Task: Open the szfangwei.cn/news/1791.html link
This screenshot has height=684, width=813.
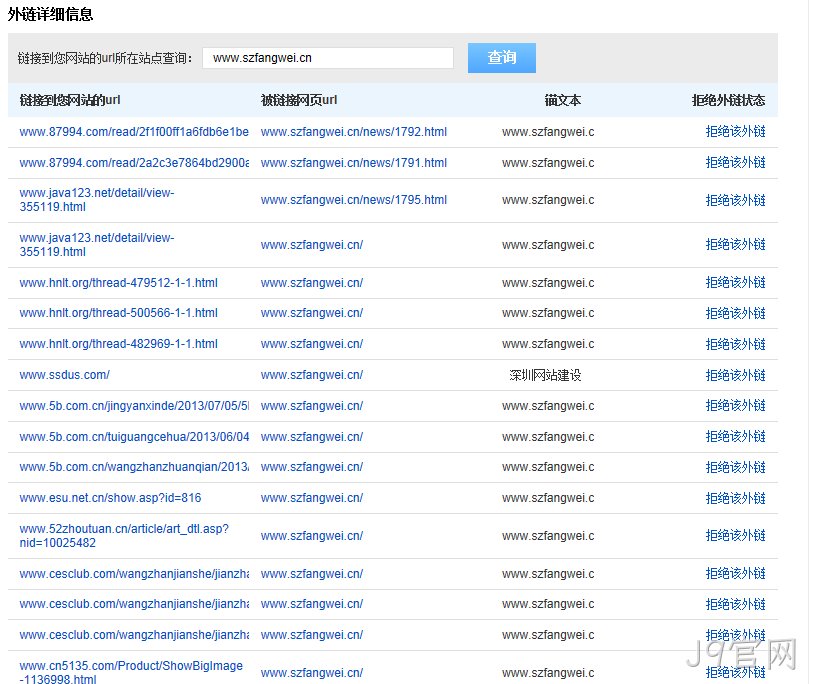Action: [354, 163]
